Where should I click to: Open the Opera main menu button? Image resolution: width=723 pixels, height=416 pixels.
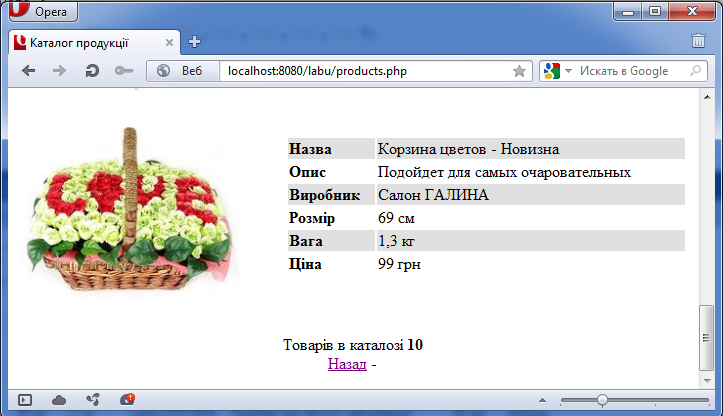tap(40, 12)
